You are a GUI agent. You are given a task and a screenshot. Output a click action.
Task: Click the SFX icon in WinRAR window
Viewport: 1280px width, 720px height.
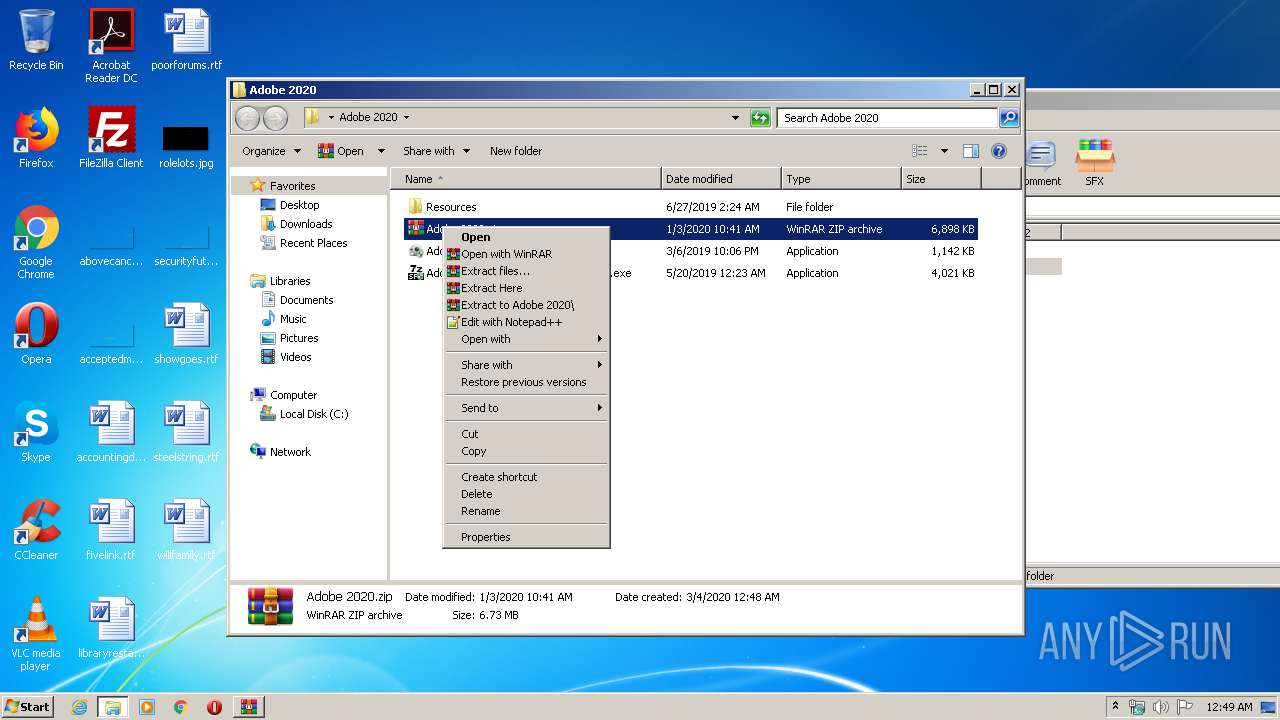click(x=1095, y=163)
